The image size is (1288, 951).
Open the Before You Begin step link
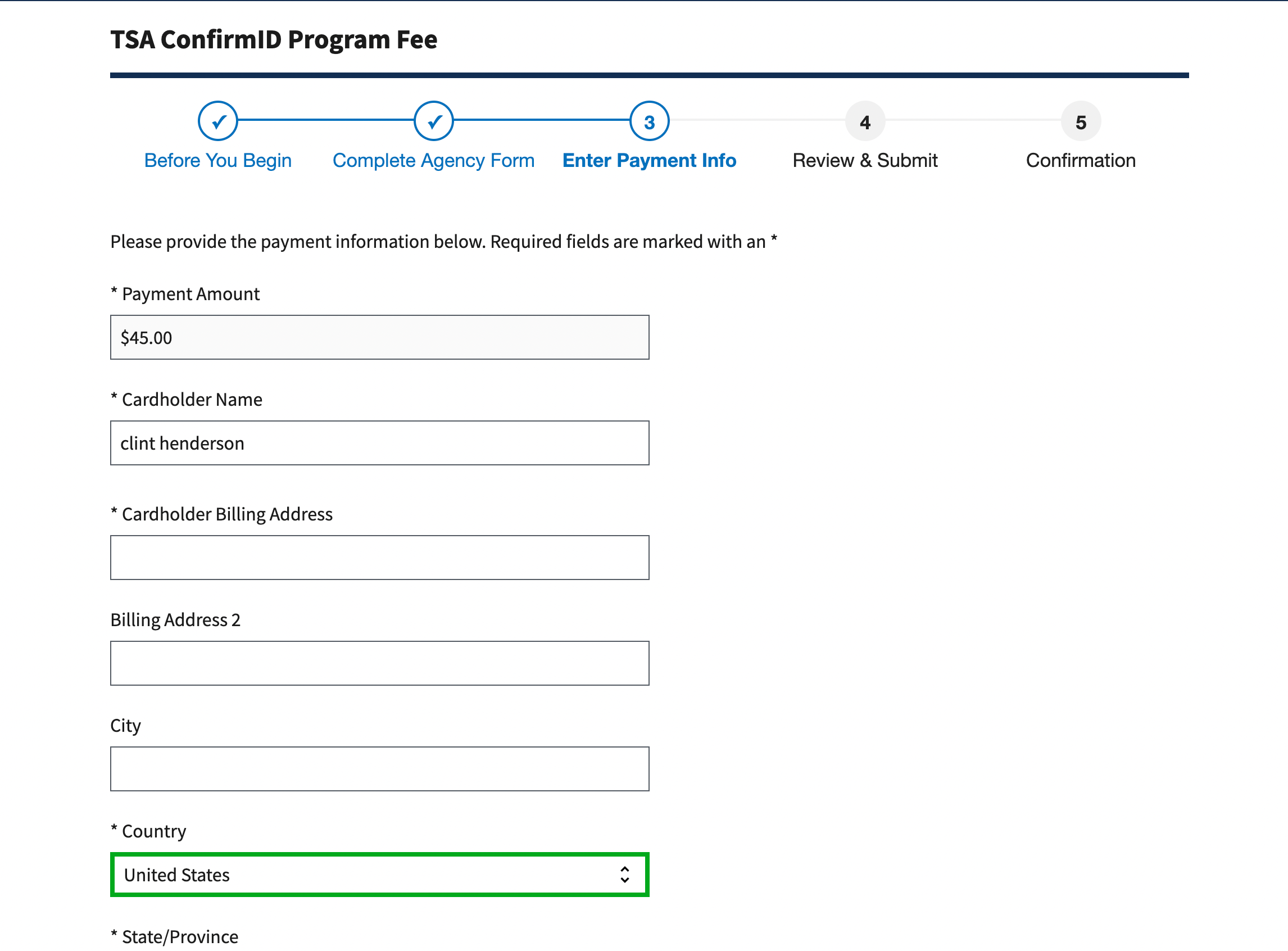tap(217, 160)
